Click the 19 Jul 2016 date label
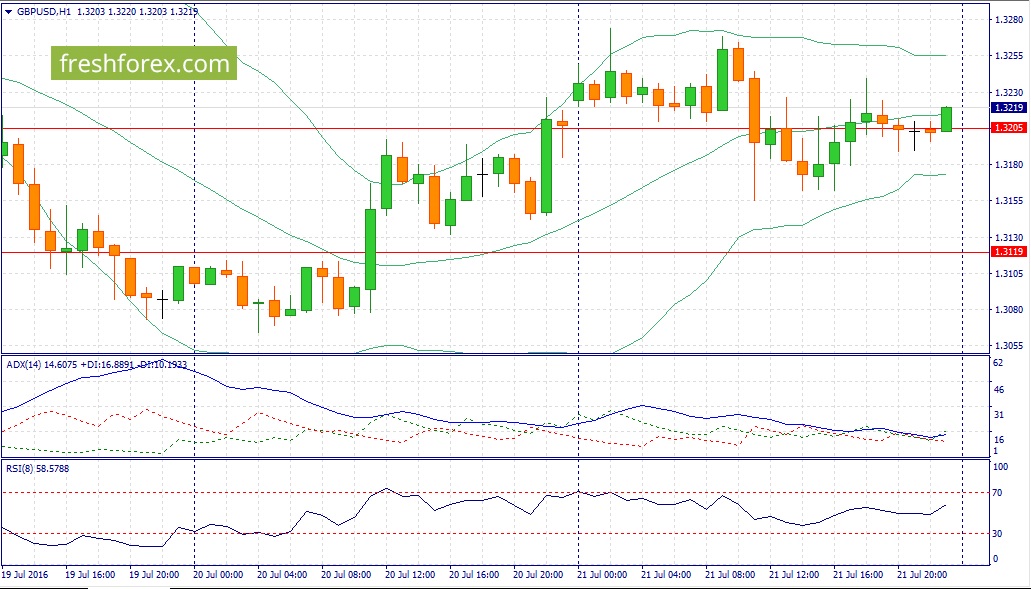1031x589 pixels. 29,575
